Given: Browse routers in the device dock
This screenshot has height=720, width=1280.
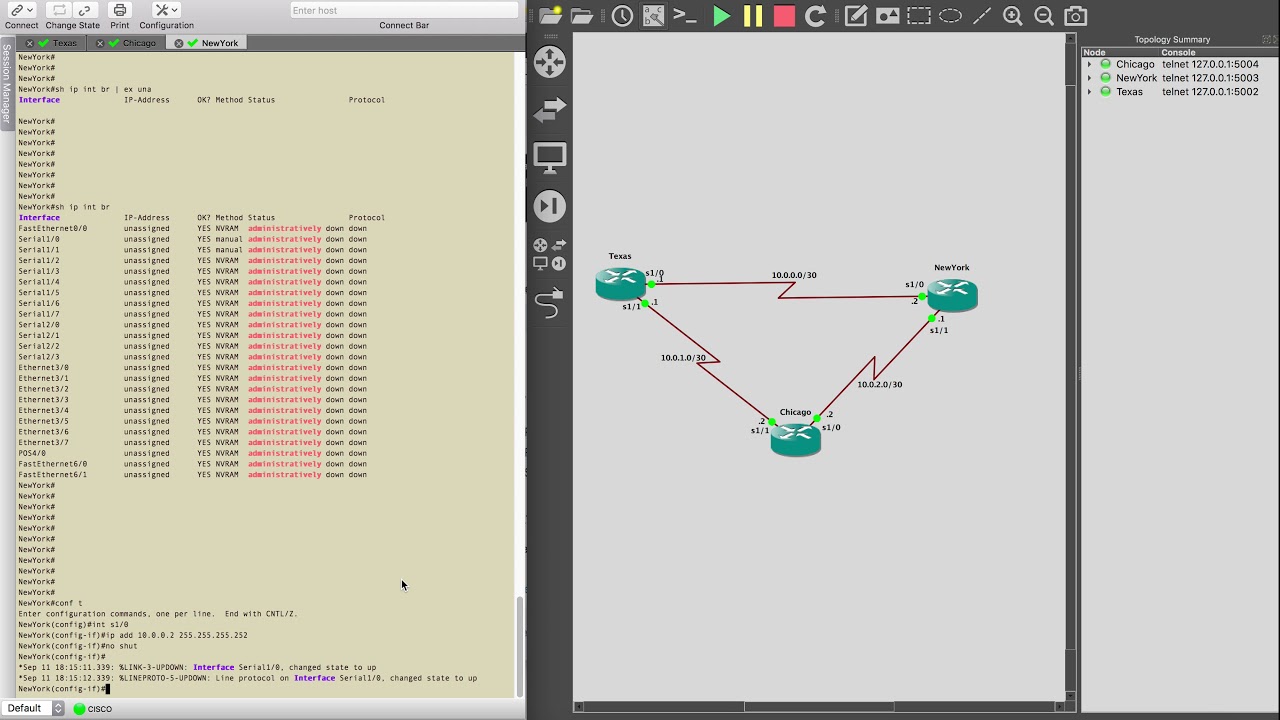Looking at the screenshot, I should coord(549,62).
